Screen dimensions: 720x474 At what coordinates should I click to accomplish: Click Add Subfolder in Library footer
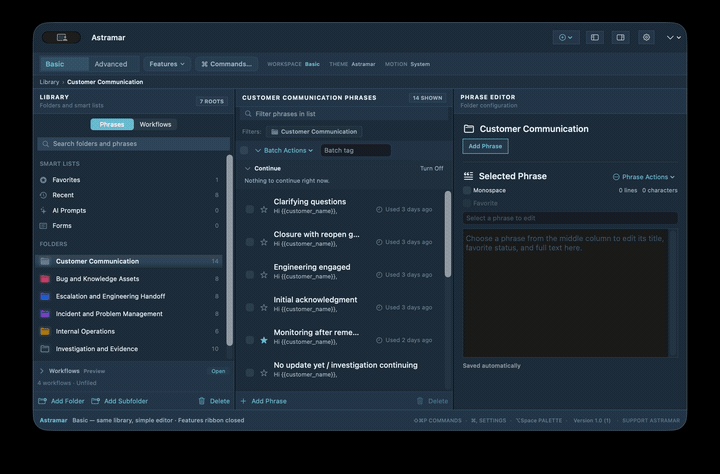click(120, 401)
